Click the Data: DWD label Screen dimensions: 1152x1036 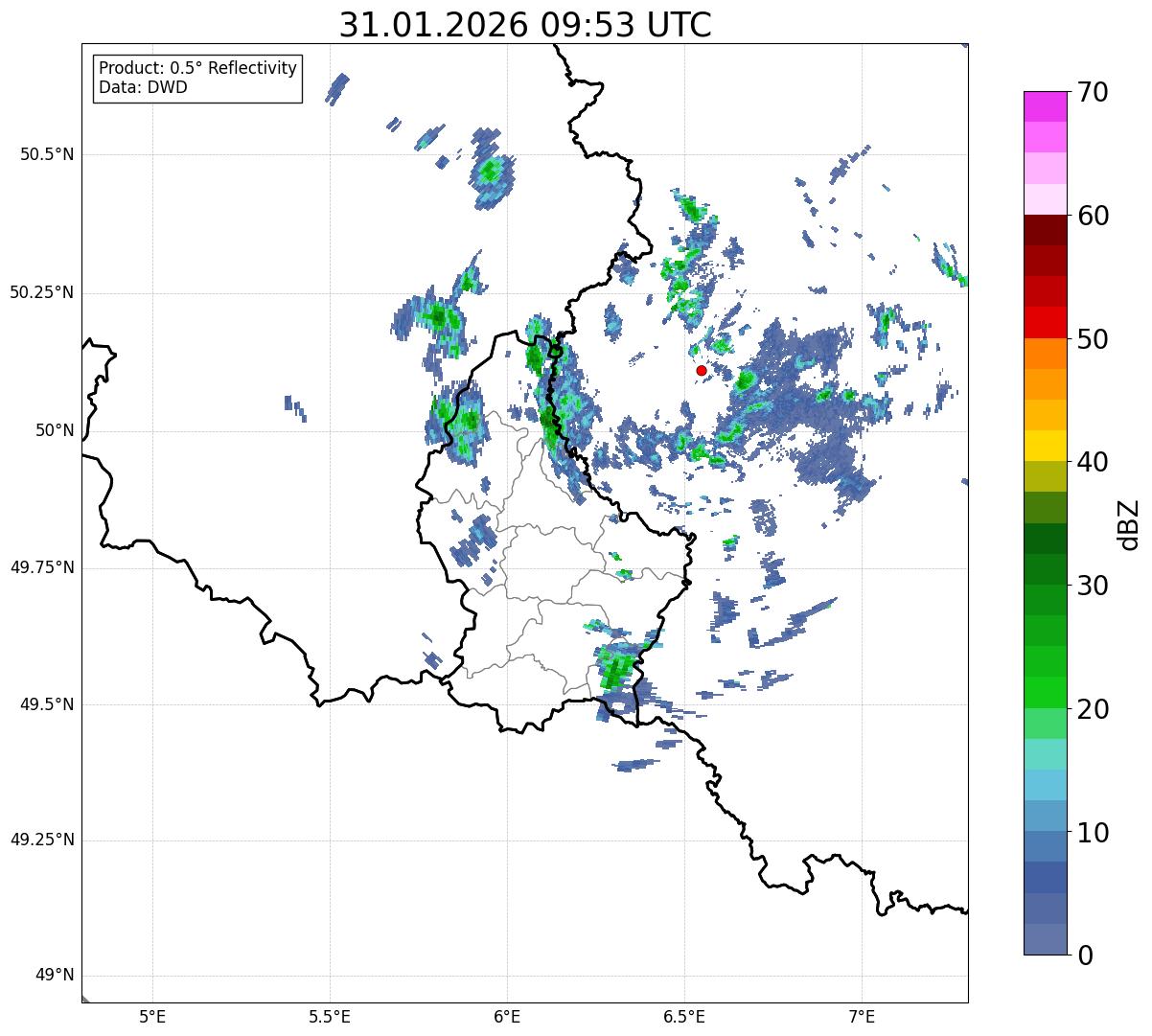coord(143,87)
